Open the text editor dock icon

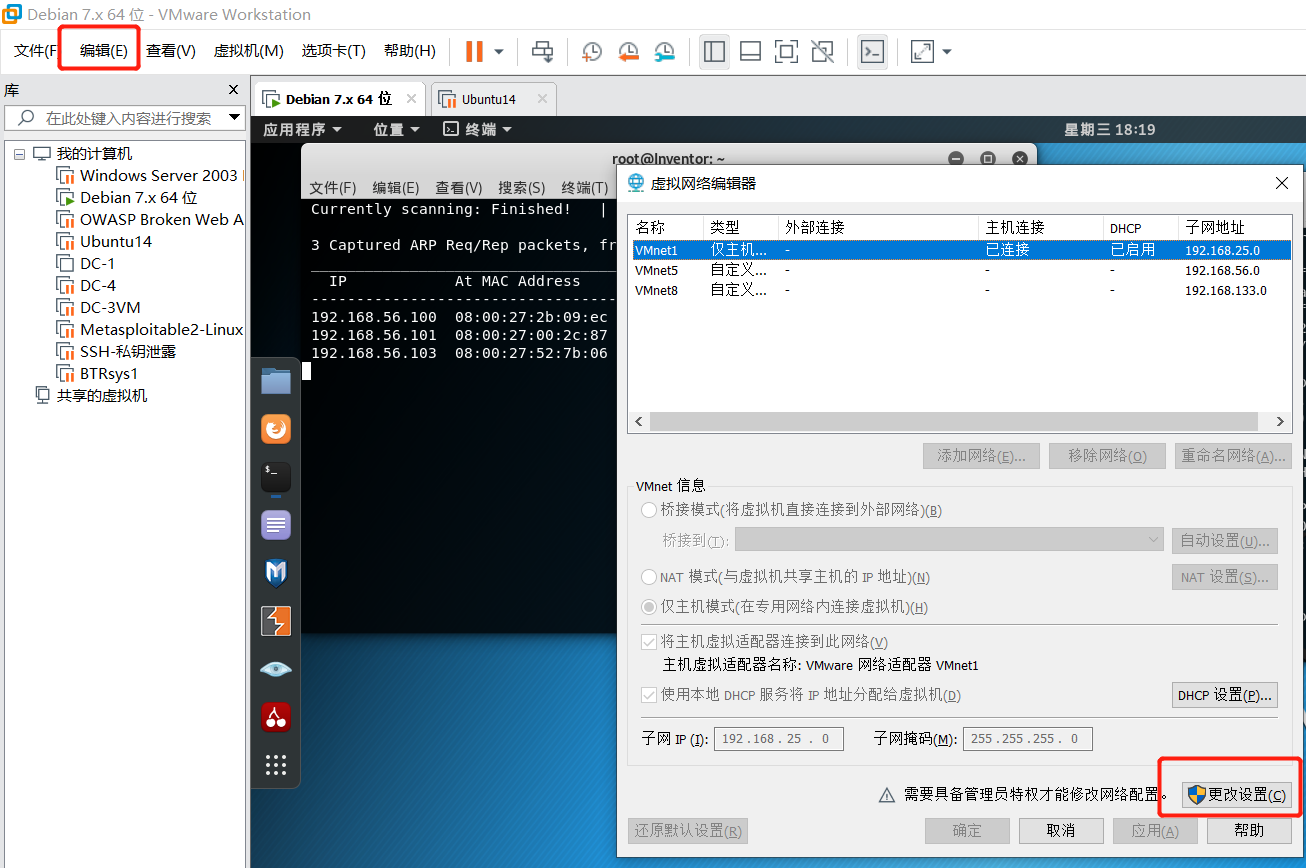[x=276, y=525]
